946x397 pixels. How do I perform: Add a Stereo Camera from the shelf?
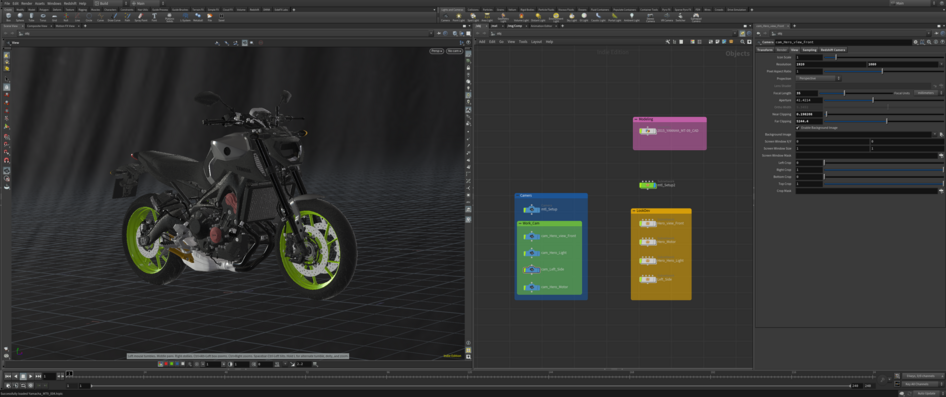[x=650, y=18]
